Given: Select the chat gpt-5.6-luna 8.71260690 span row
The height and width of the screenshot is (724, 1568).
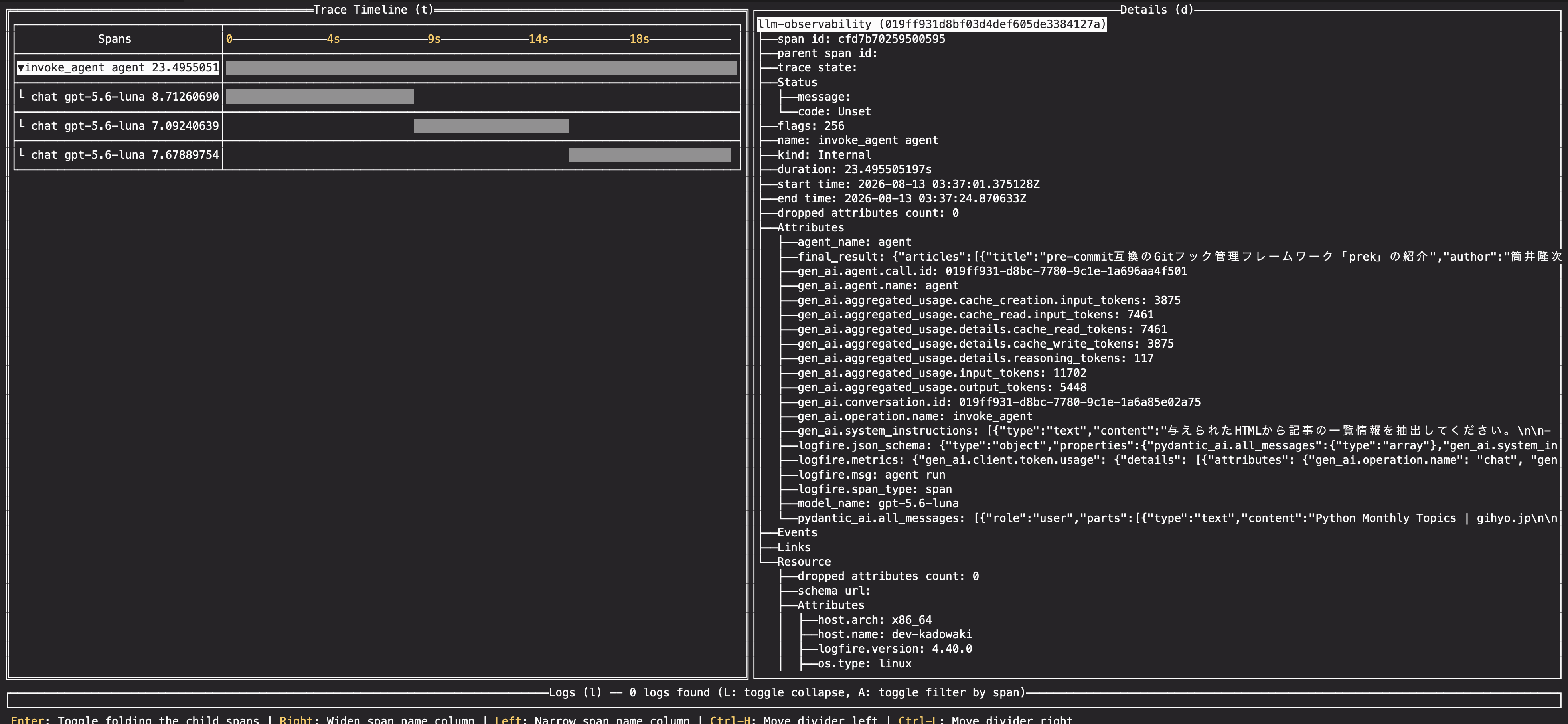Looking at the screenshot, I should [118, 97].
